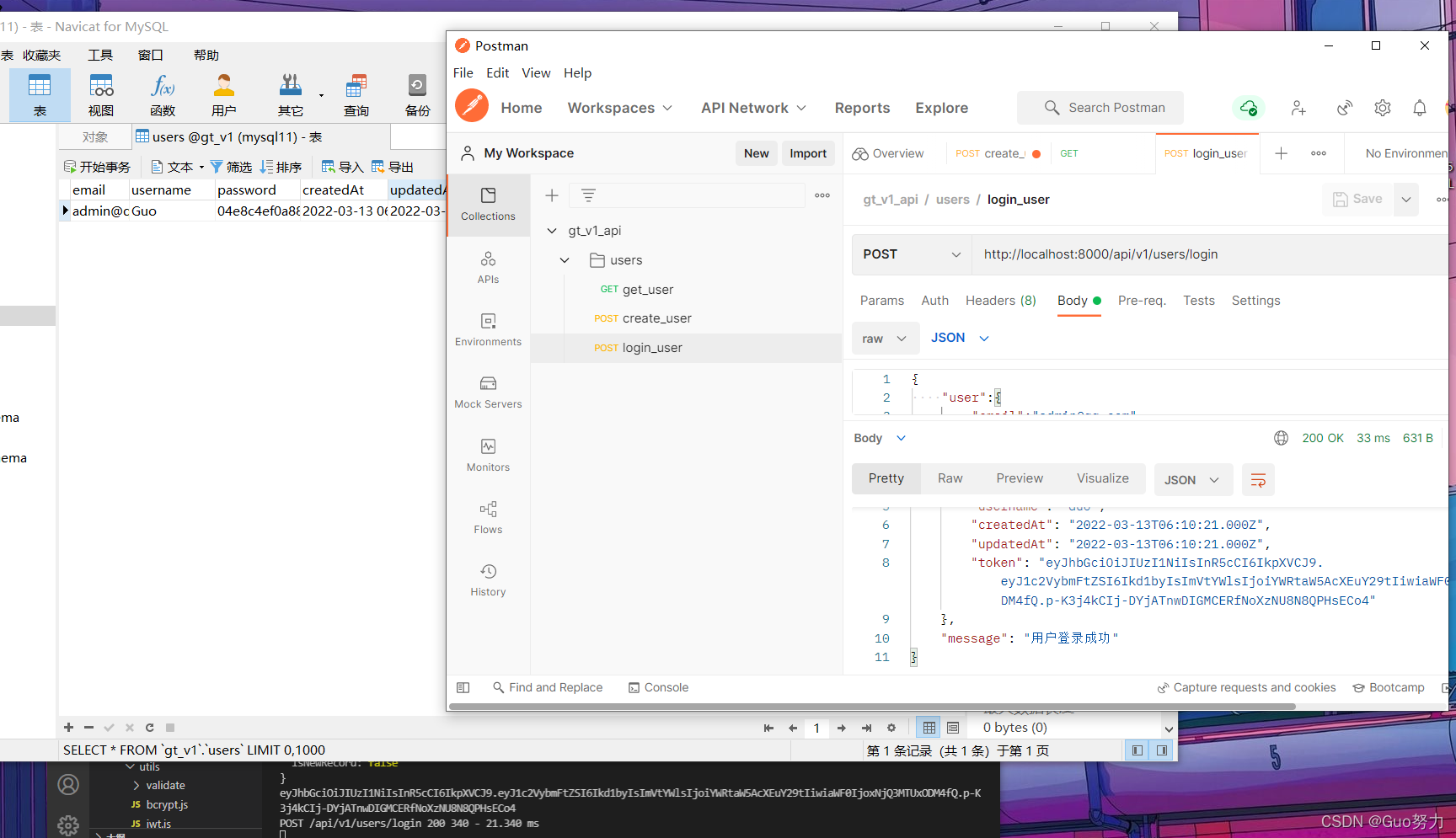Open Environments sidebar section
This screenshot has width=1456, height=838.
tap(488, 330)
